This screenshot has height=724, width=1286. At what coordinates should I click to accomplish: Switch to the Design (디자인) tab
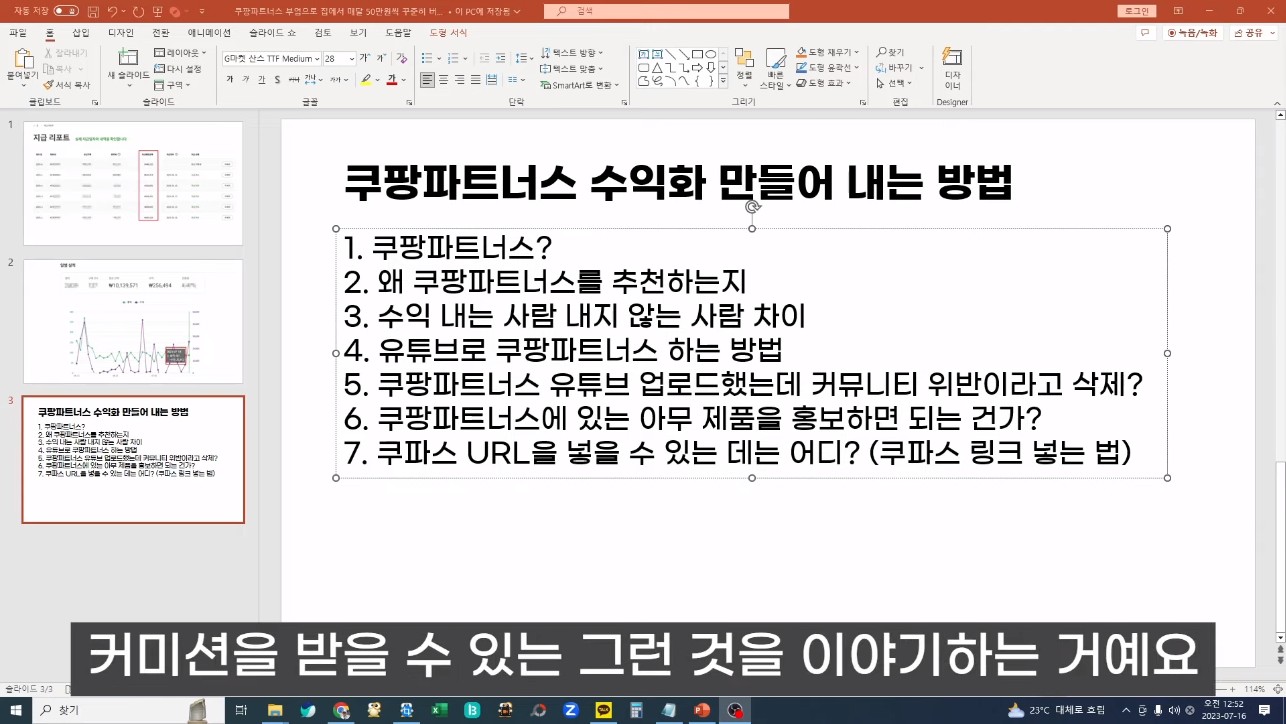tap(121, 33)
